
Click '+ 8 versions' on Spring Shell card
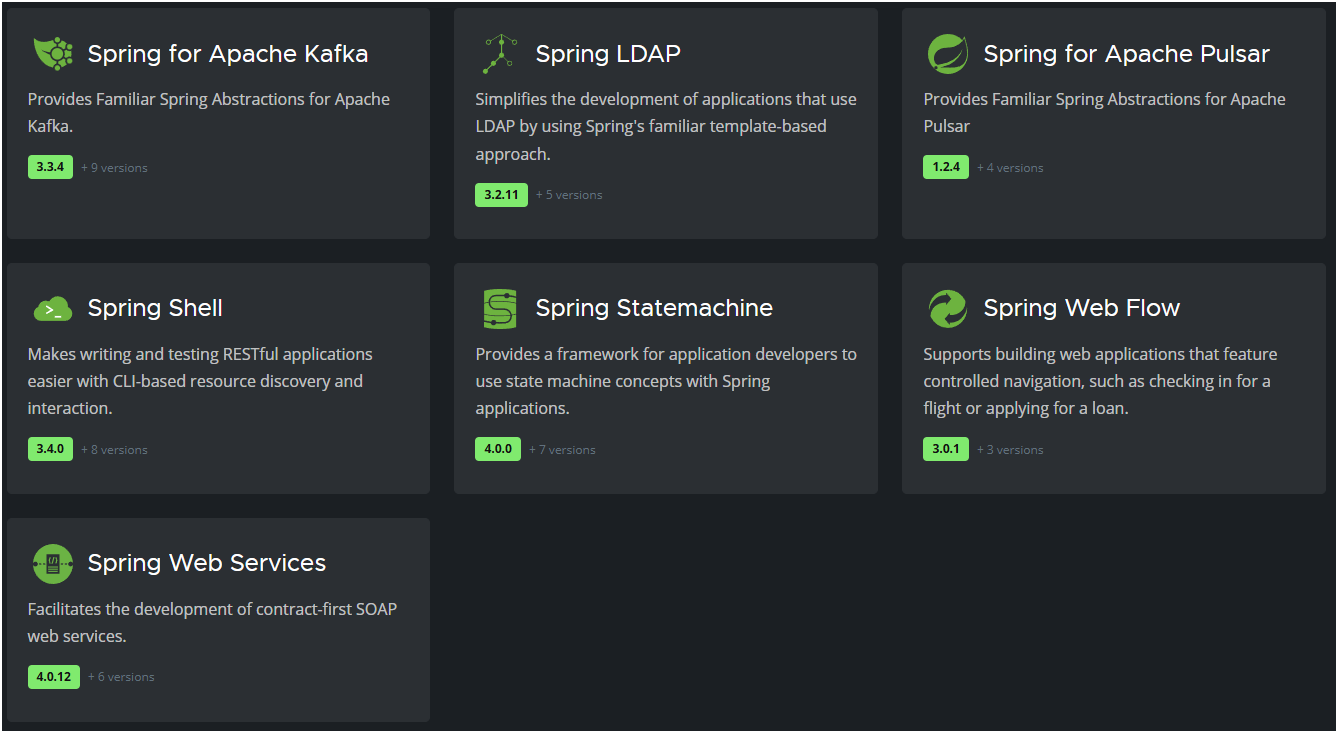(114, 450)
